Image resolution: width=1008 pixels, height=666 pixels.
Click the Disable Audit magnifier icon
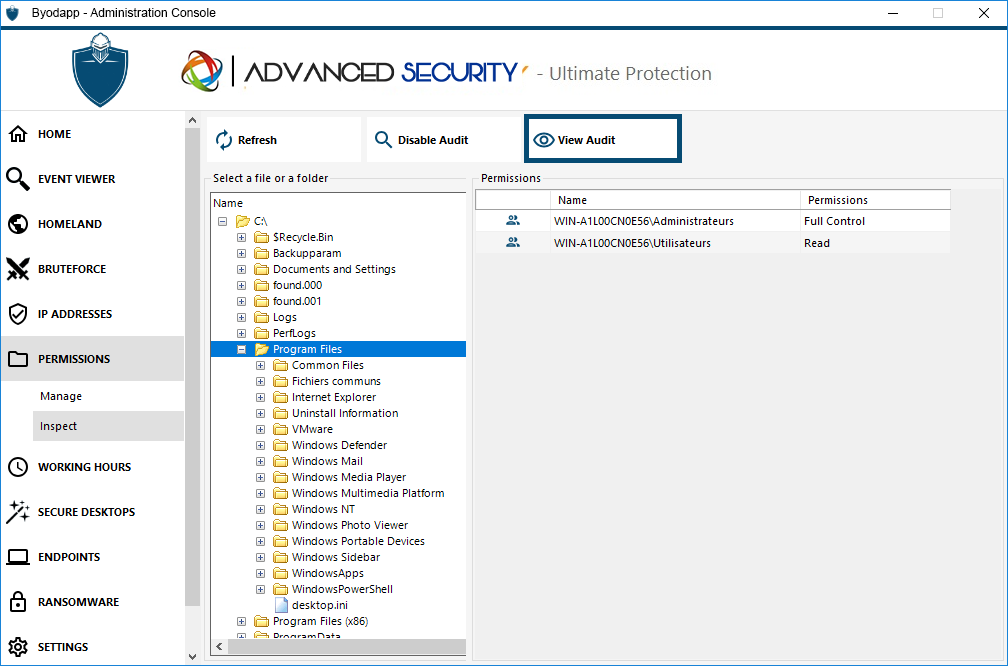click(x=383, y=140)
